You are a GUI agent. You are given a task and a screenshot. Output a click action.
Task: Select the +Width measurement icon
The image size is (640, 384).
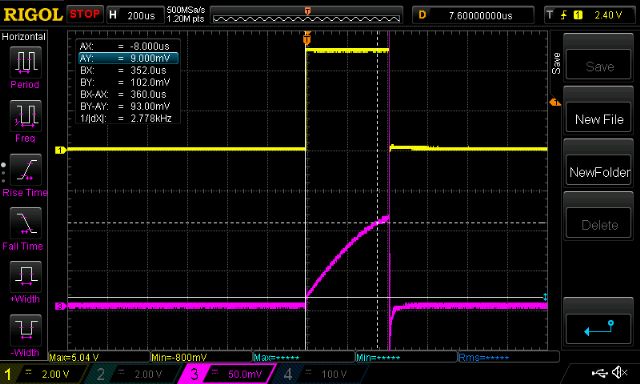pyautogui.click(x=25, y=277)
